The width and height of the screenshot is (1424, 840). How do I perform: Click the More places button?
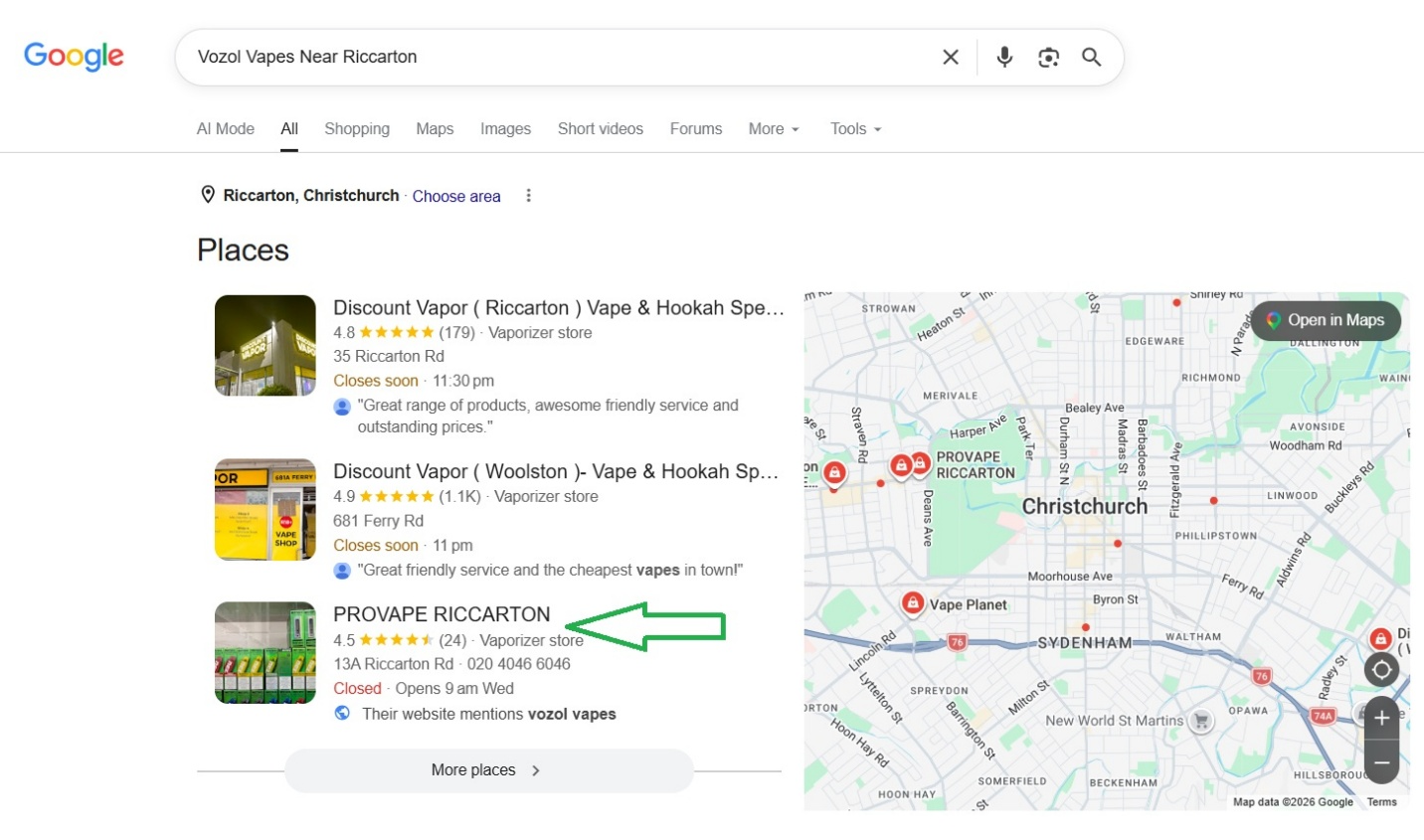point(488,770)
